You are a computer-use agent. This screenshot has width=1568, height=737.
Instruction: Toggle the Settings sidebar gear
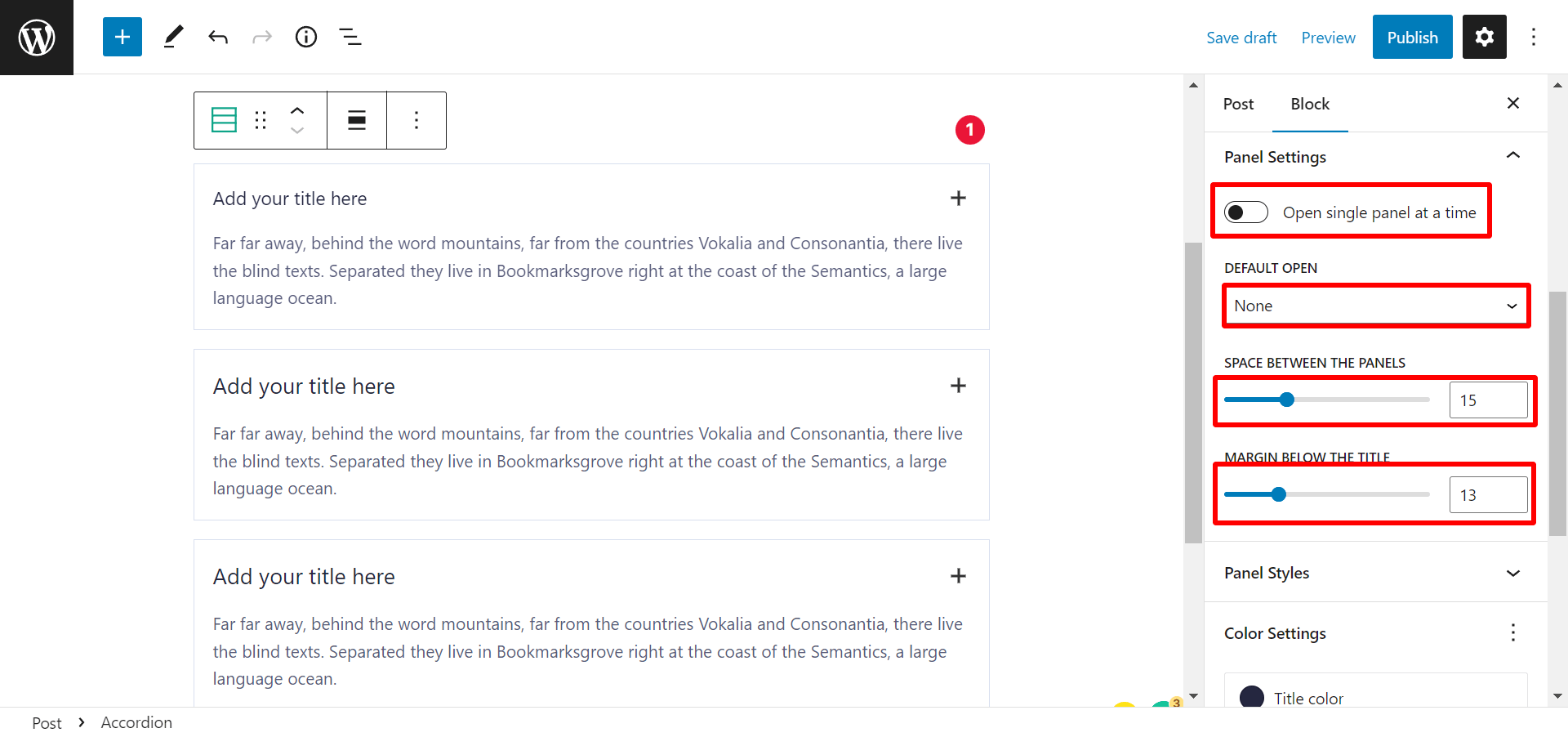[x=1484, y=37]
